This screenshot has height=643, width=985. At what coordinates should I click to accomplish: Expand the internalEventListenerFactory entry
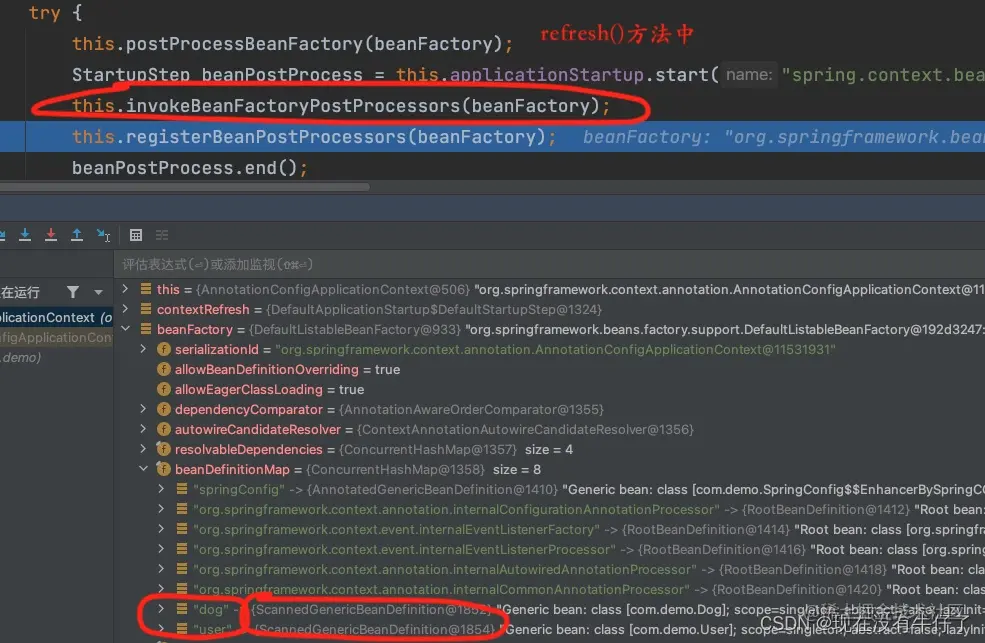pyautogui.click(x=161, y=529)
